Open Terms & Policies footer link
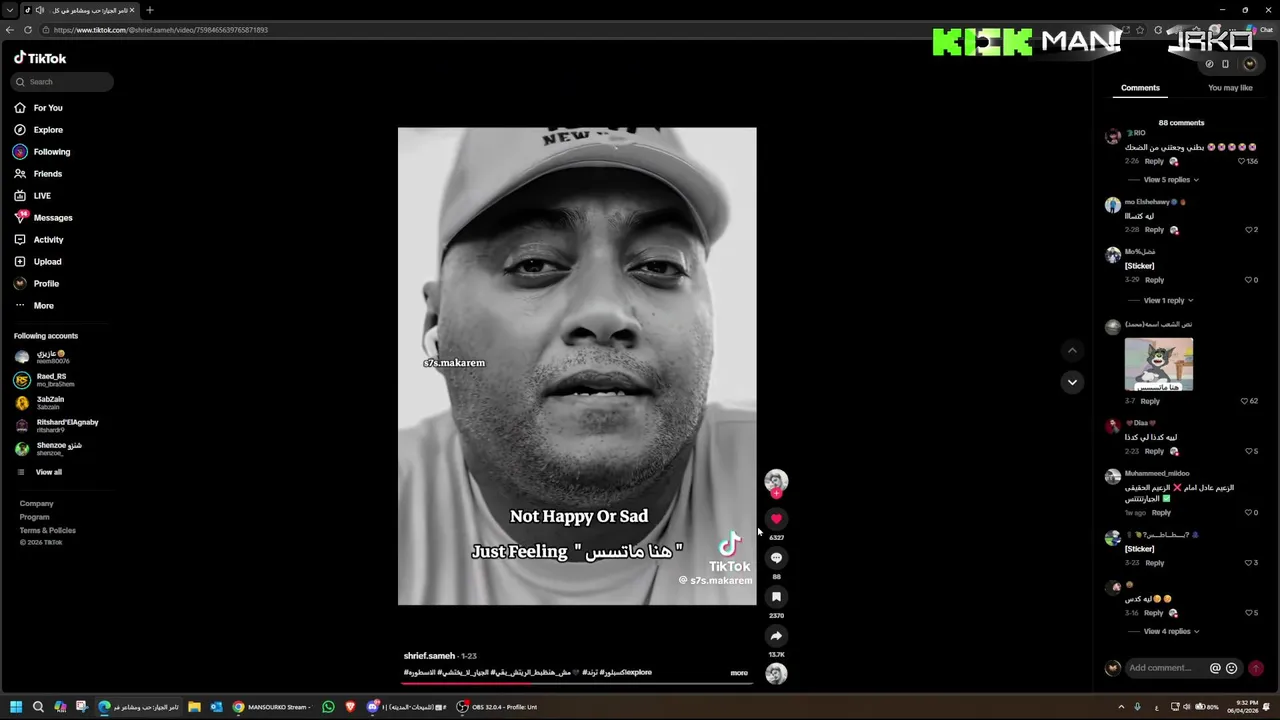This screenshot has height=720, width=1280. click(x=48, y=531)
